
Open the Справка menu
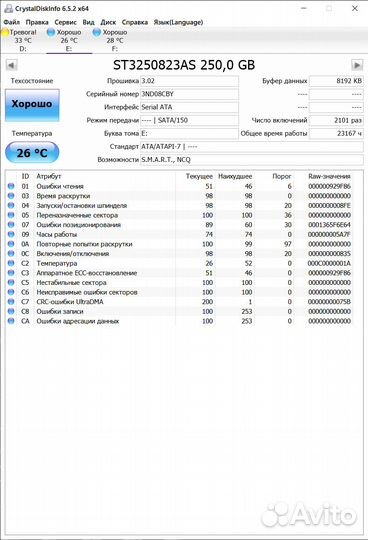[x=135, y=22]
